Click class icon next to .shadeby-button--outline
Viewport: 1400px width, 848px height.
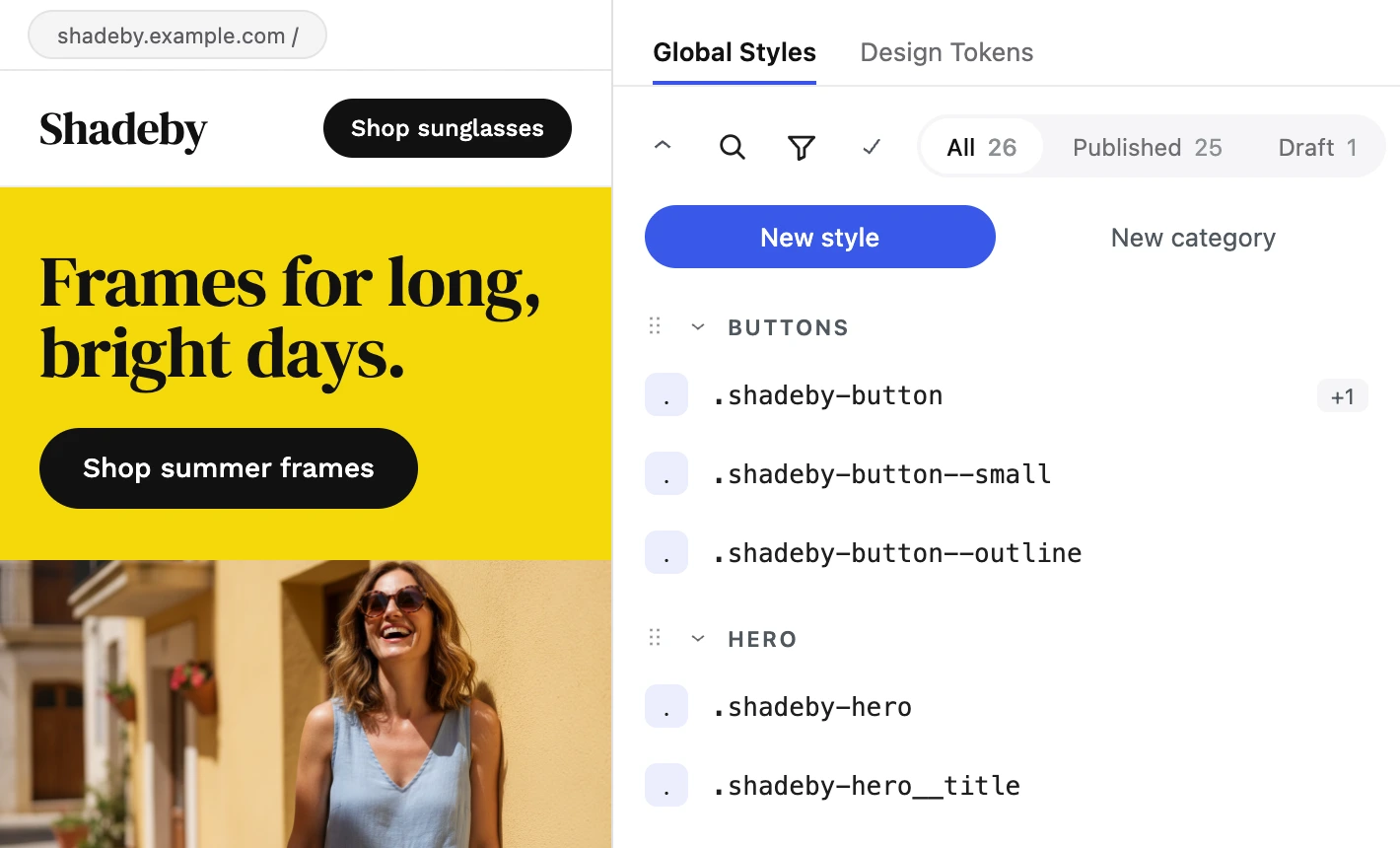click(x=666, y=553)
